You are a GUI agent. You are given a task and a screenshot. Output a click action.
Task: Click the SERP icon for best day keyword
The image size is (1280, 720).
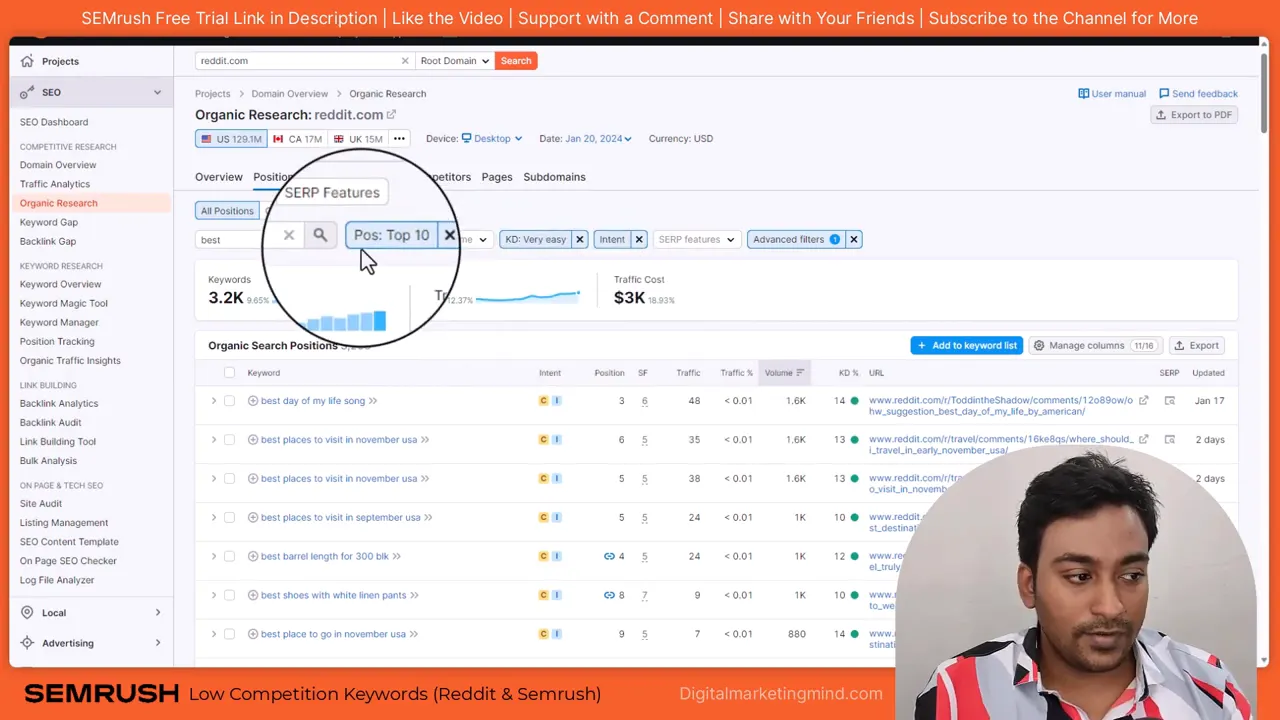coord(1170,400)
